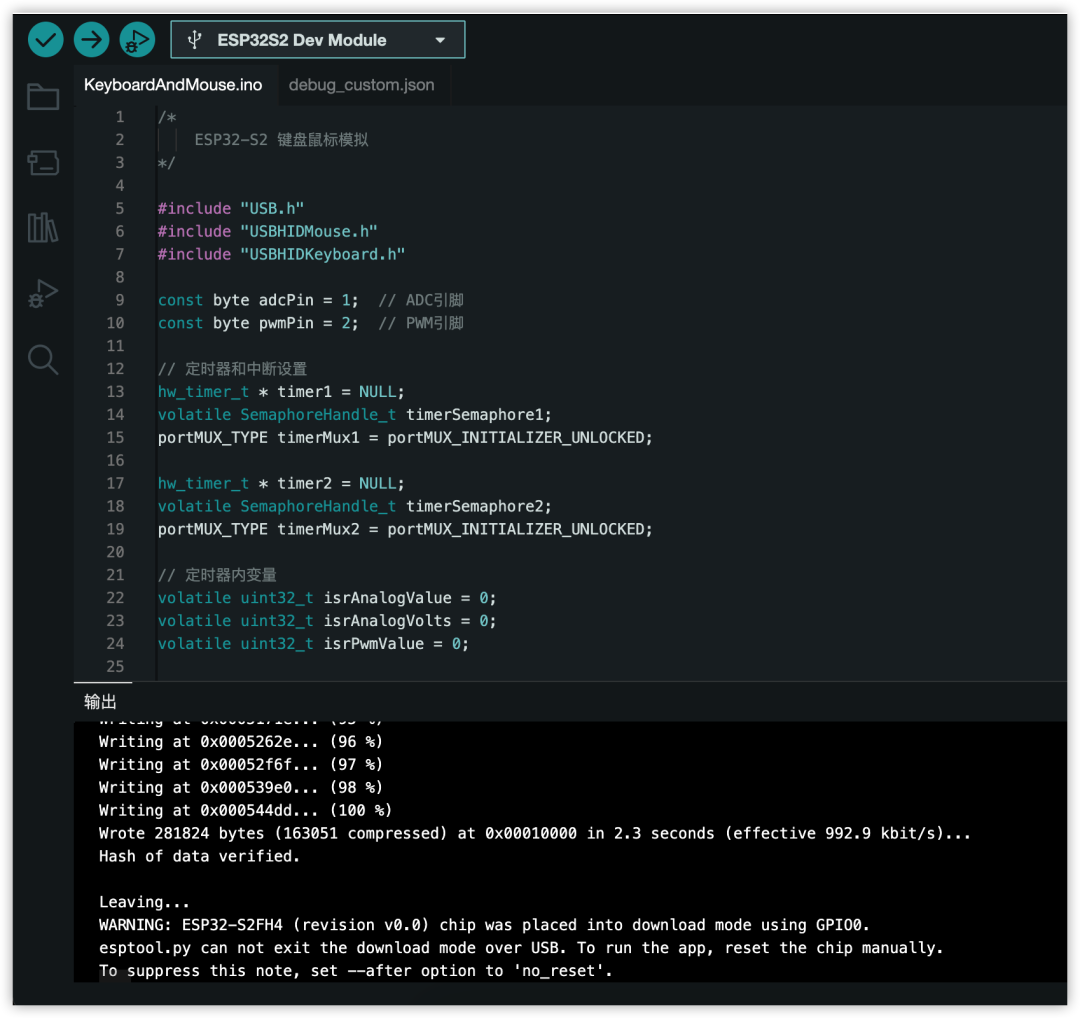1080x1018 pixels.
Task: Place cursor on the USBHIDKeyboard.h include line
Action: tap(281, 254)
